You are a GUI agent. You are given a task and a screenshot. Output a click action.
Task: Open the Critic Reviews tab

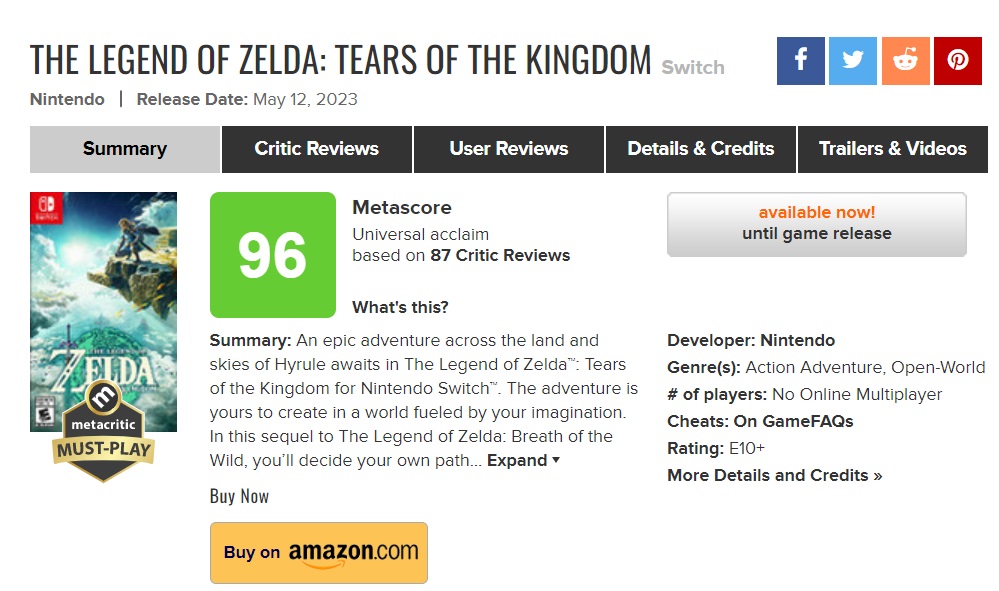pos(317,149)
